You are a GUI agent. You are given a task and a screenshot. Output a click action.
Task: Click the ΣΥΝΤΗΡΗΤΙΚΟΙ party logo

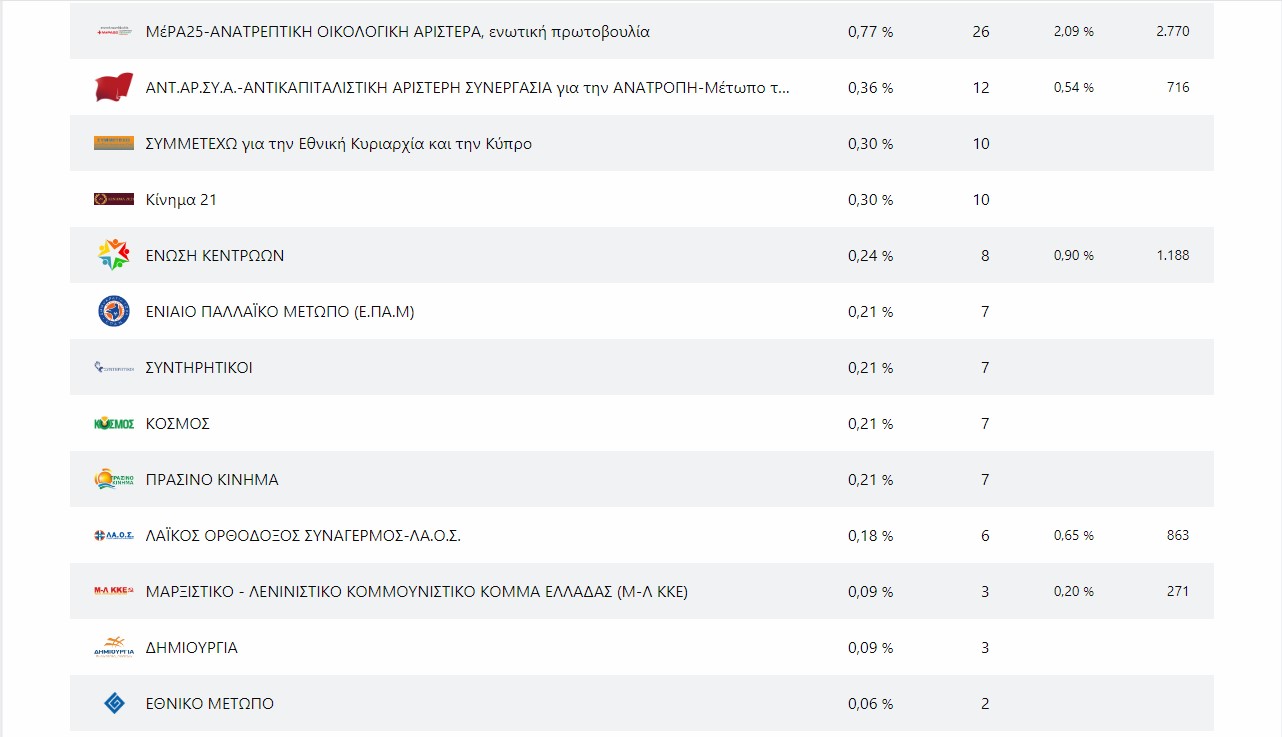tap(114, 368)
